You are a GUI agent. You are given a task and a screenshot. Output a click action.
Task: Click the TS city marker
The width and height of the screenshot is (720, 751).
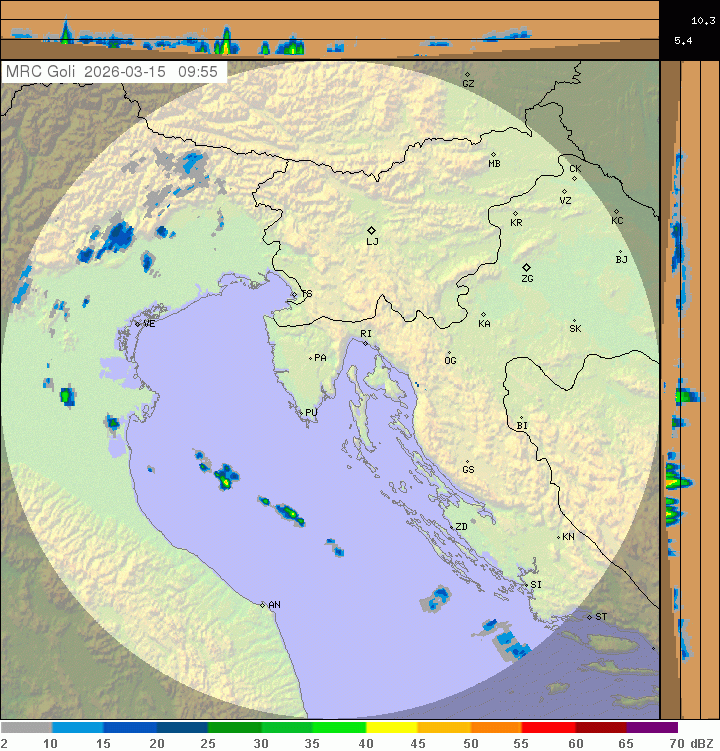[295, 294]
